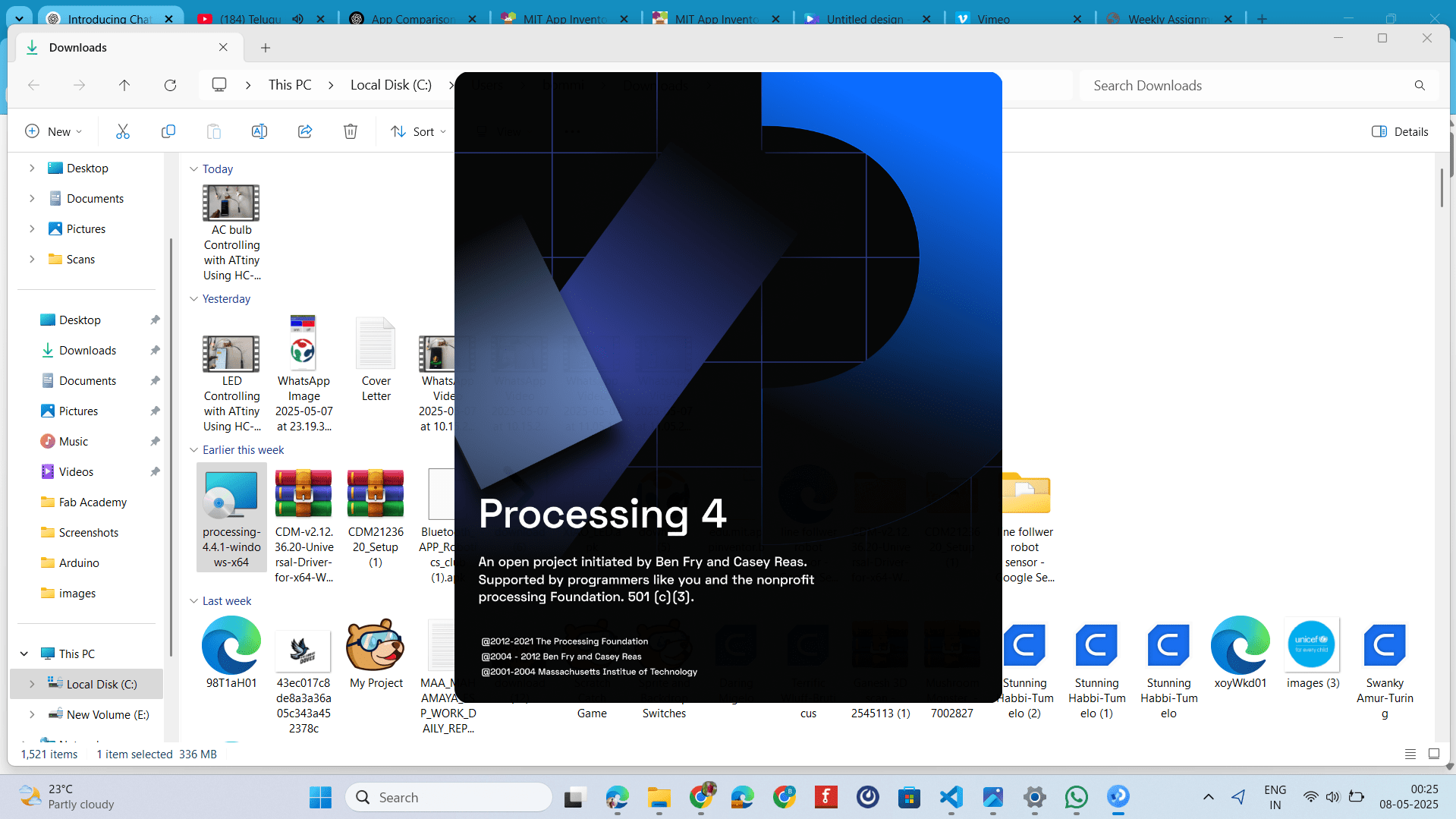The width and height of the screenshot is (1456, 819).
Task: Select the xoyWkd01 Edge file
Action: coord(1241,653)
